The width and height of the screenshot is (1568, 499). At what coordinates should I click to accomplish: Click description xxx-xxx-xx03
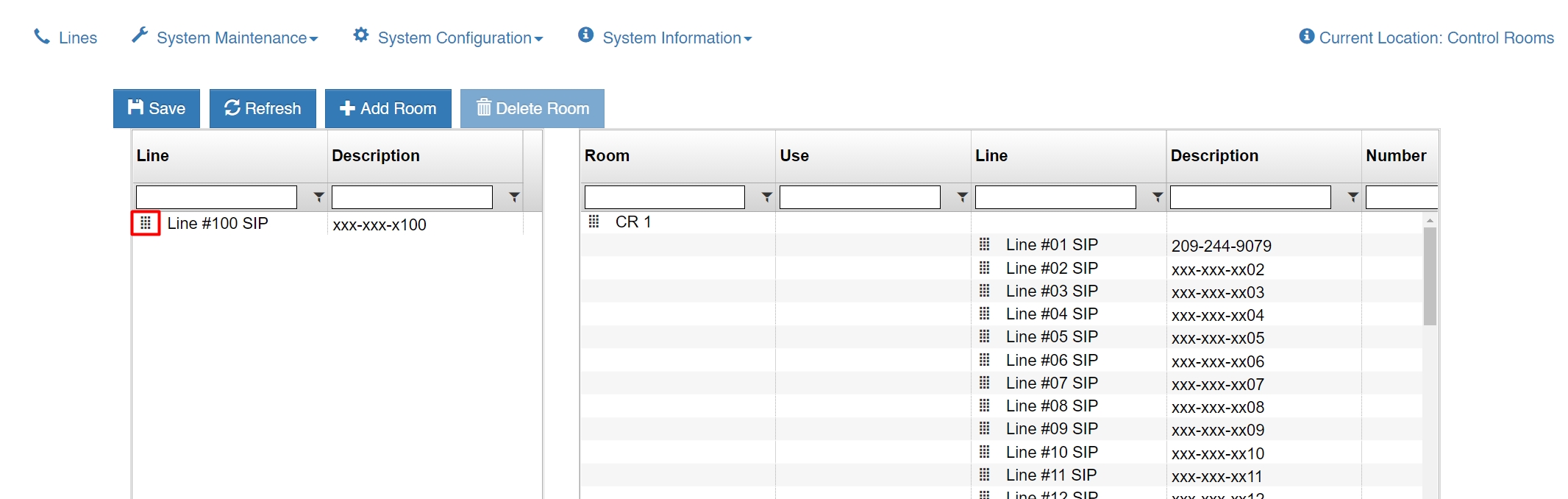1218,292
